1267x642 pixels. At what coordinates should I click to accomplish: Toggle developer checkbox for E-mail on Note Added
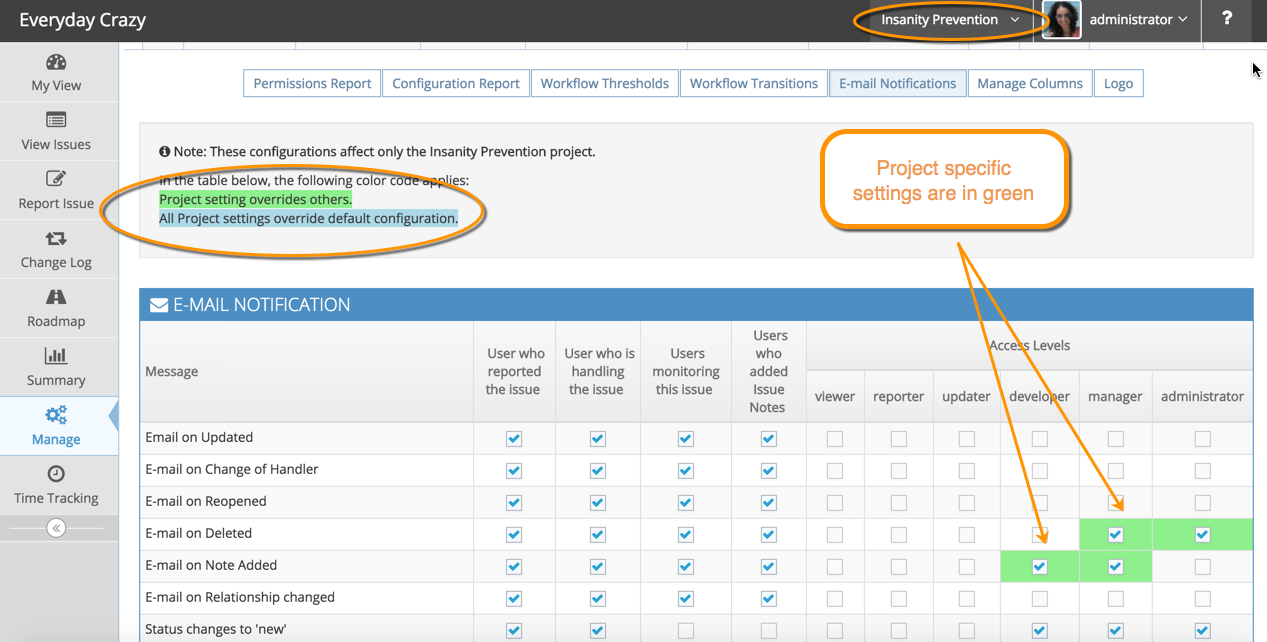point(1040,567)
